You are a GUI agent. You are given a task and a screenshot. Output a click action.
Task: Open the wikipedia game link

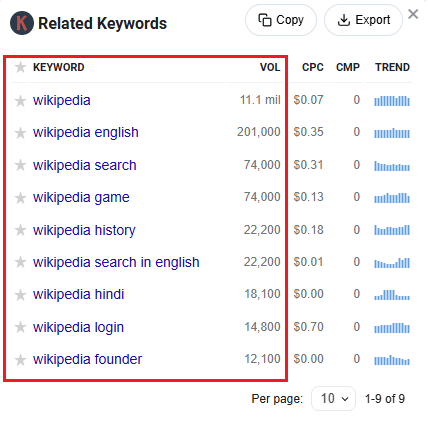[81, 197]
